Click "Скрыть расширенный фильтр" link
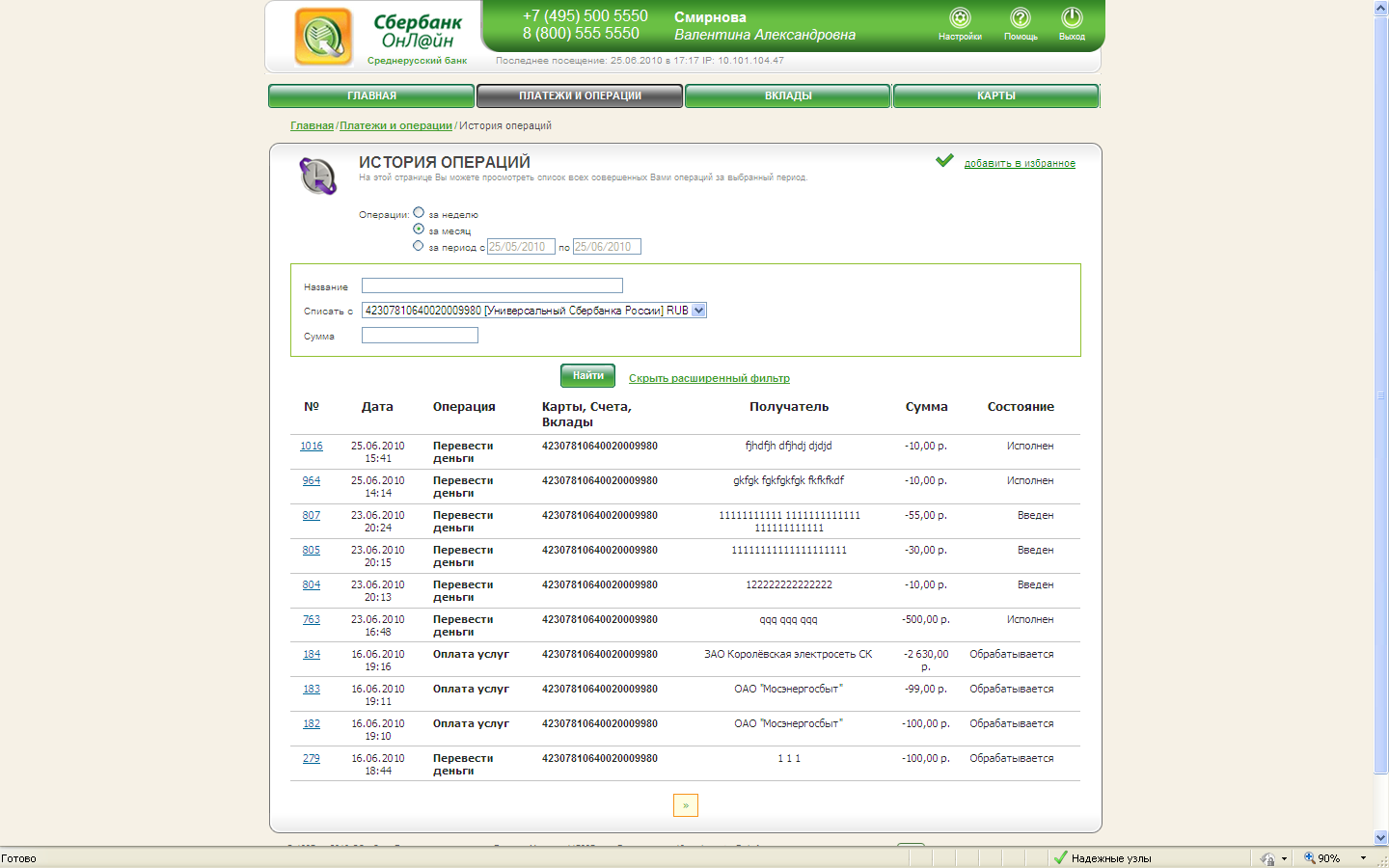1389x868 pixels. point(709,378)
